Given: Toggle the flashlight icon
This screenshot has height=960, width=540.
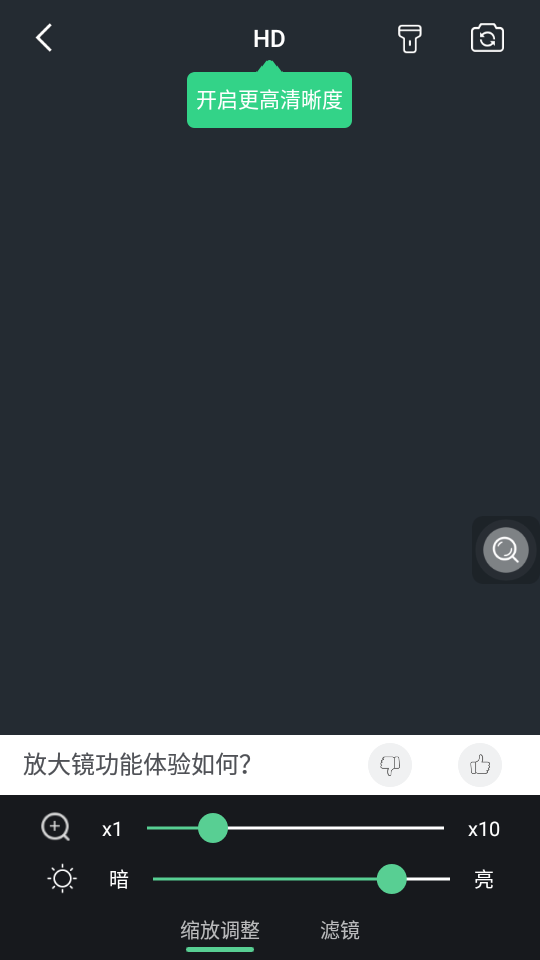Looking at the screenshot, I should tap(410, 39).
